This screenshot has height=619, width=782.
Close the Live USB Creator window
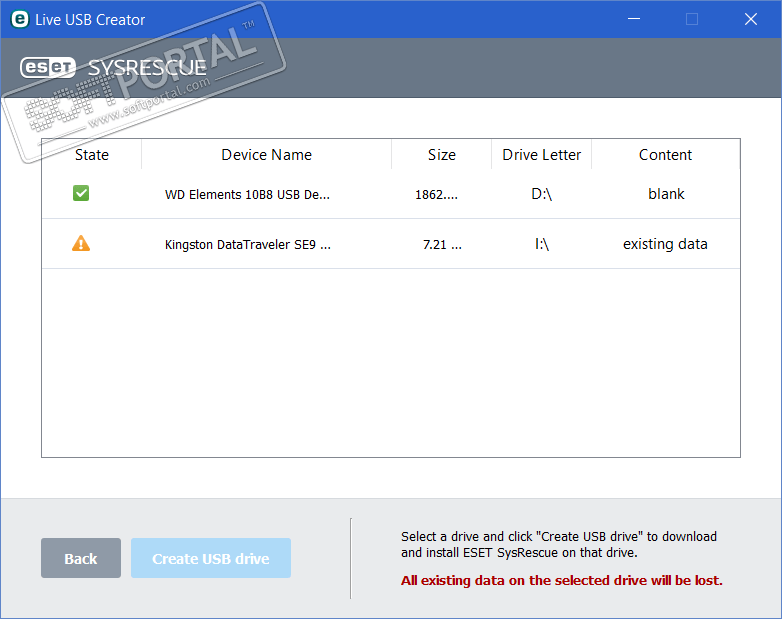pyautogui.click(x=751, y=19)
